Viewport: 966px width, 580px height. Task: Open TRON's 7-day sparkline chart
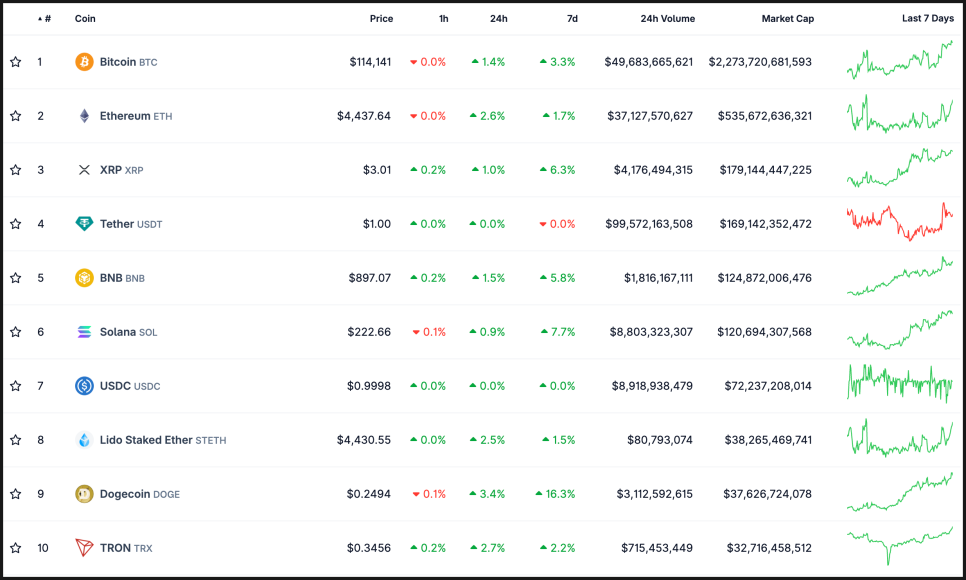(900, 545)
